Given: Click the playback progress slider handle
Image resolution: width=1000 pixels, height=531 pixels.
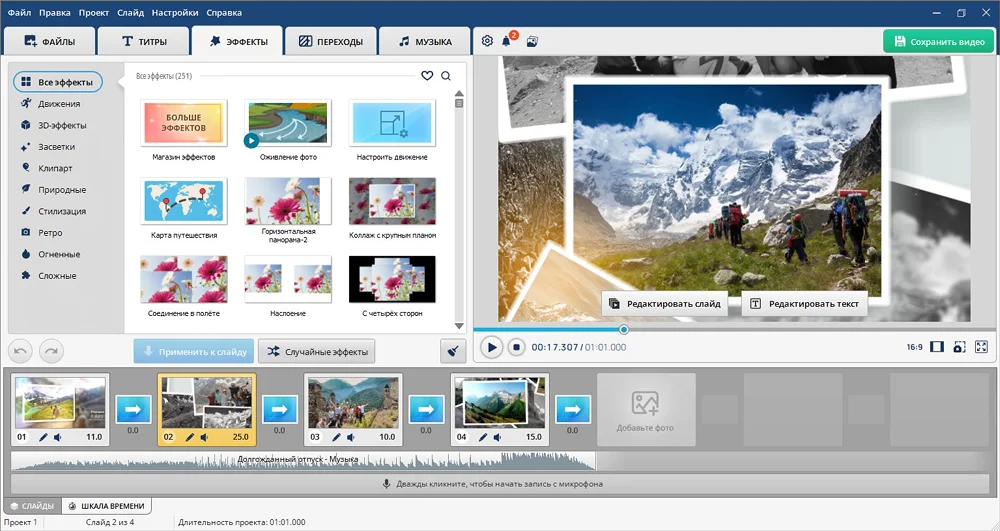Looking at the screenshot, I should (x=624, y=329).
